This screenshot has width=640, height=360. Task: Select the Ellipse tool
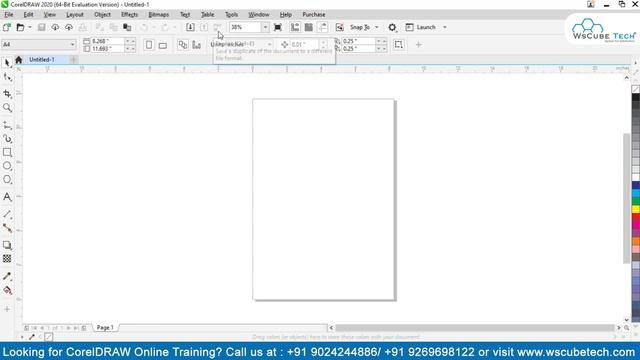[x=7, y=166]
